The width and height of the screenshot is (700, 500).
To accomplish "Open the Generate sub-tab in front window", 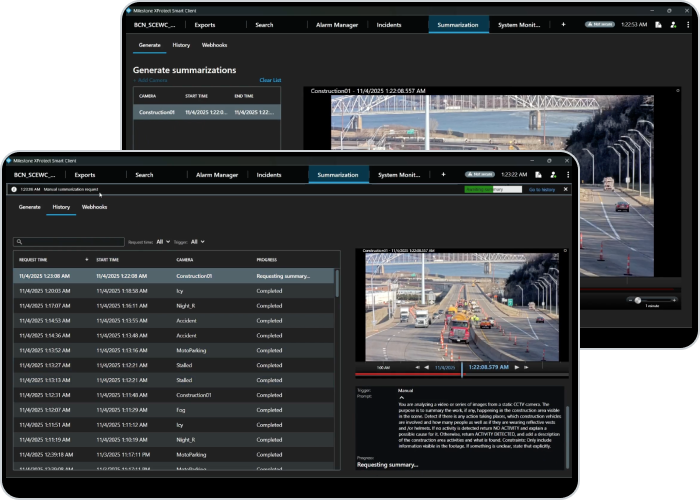I will click(29, 207).
